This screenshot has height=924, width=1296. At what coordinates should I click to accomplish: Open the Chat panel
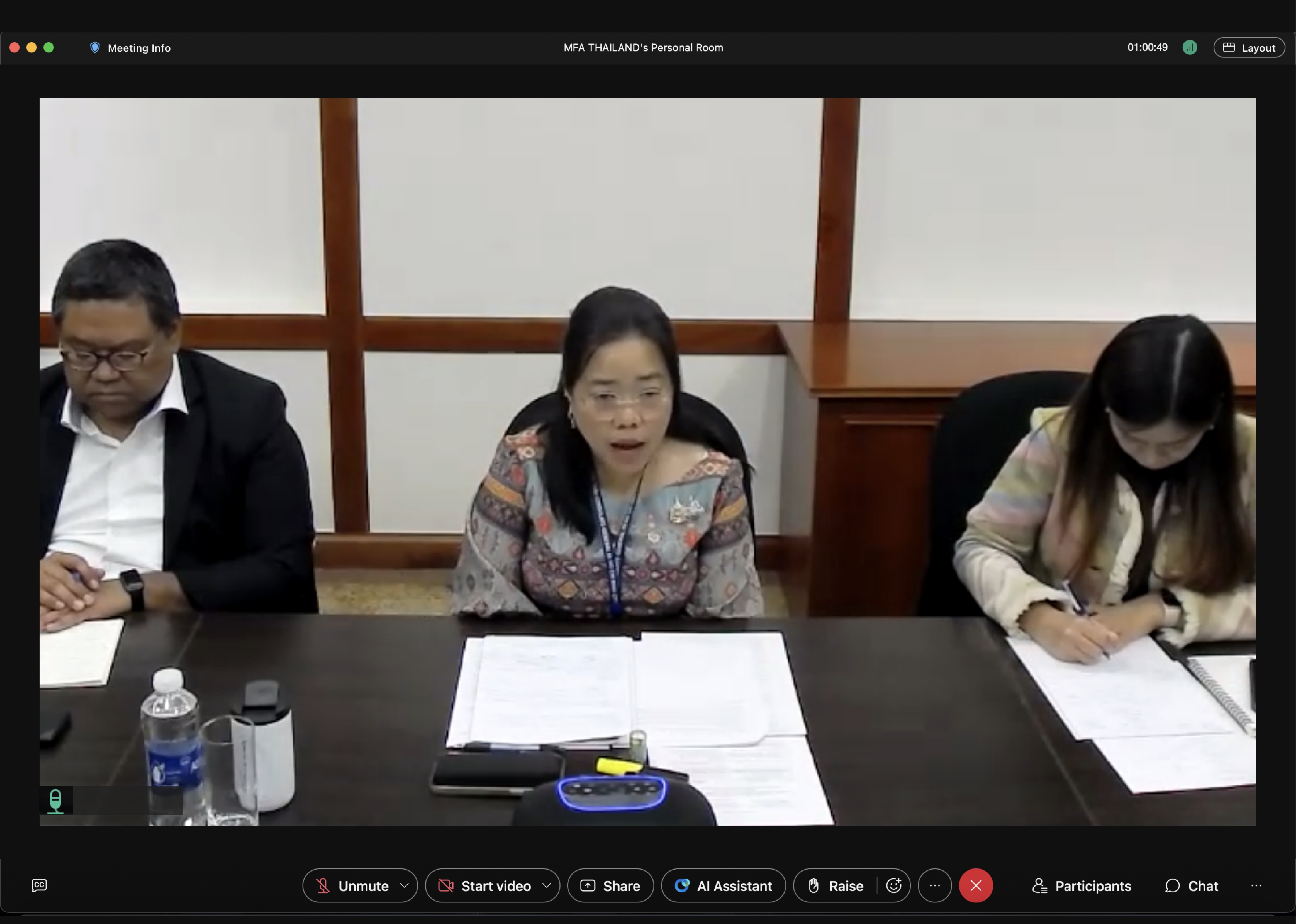pyautogui.click(x=1191, y=885)
